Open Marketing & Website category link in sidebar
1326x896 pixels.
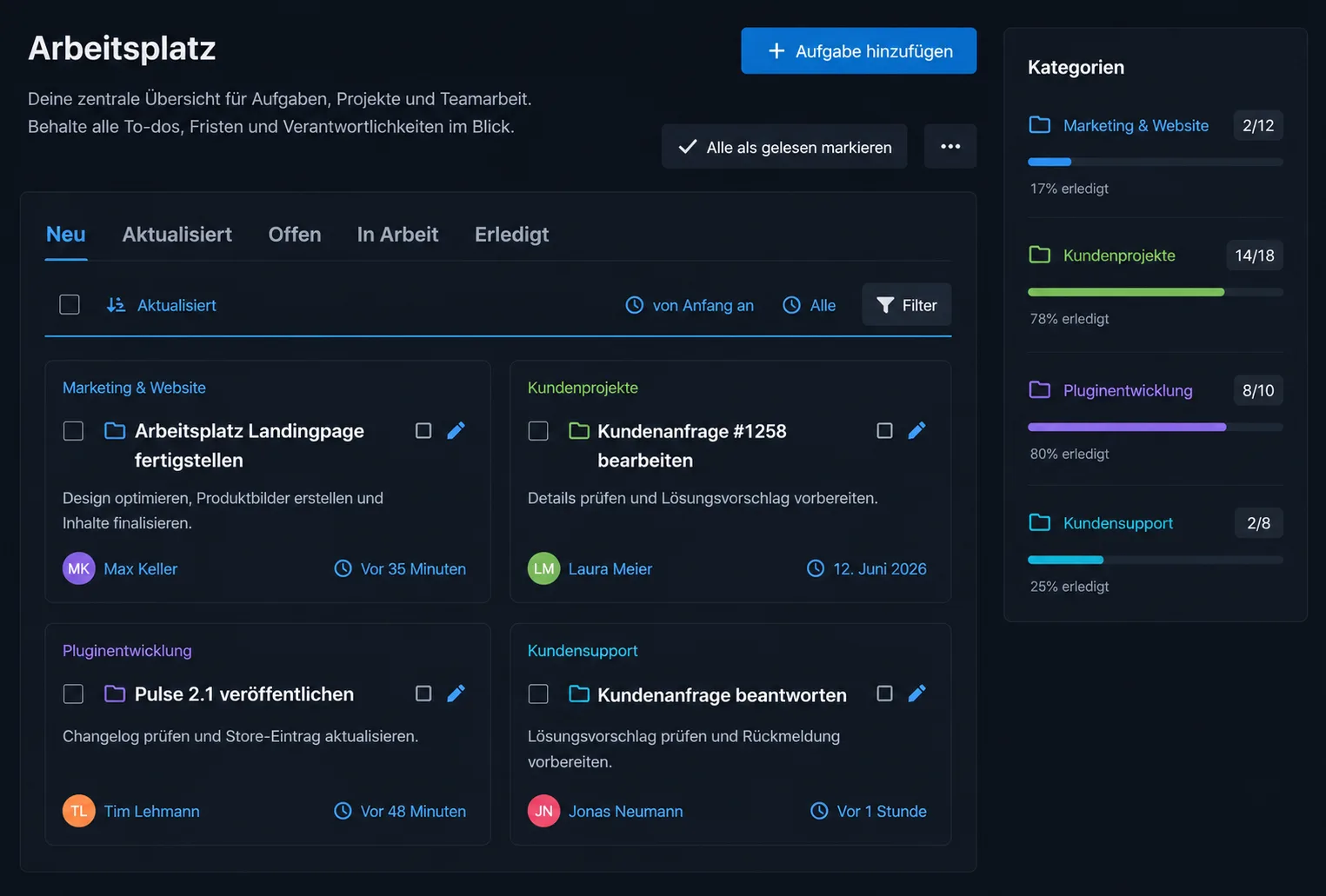click(x=1136, y=125)
